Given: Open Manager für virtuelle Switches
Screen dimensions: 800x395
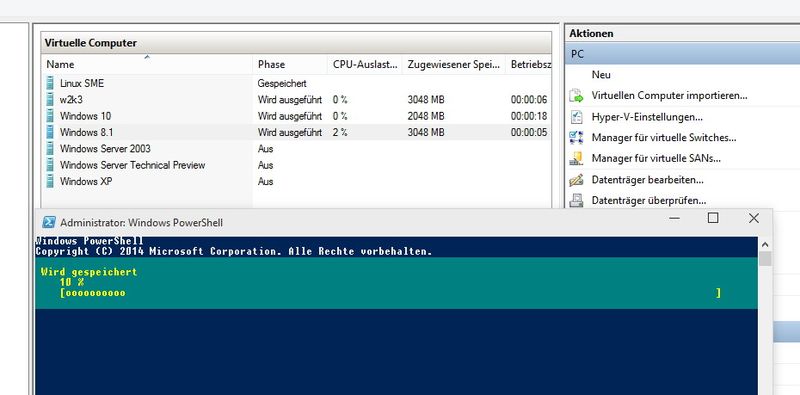Looking at the screenshot, I should click(x=664, y=138).
